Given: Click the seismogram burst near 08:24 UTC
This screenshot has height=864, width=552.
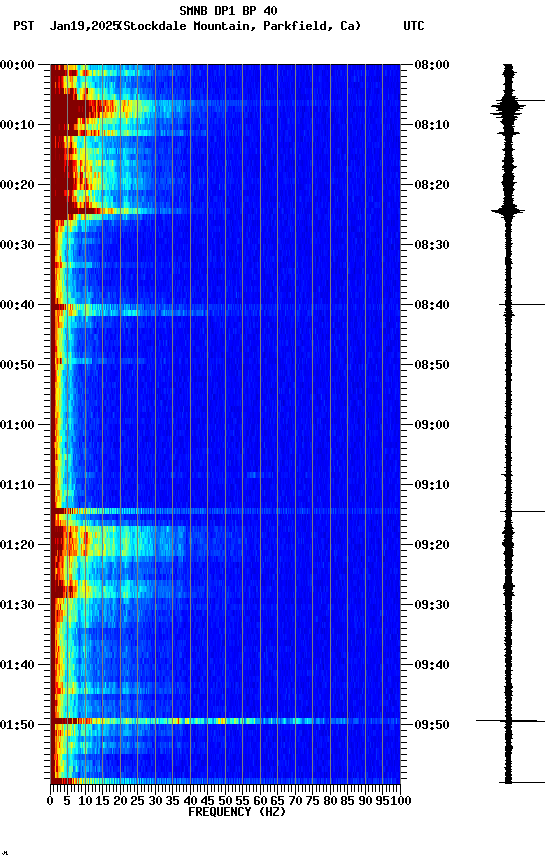Looking at the screenshot, I should point(508,211).
